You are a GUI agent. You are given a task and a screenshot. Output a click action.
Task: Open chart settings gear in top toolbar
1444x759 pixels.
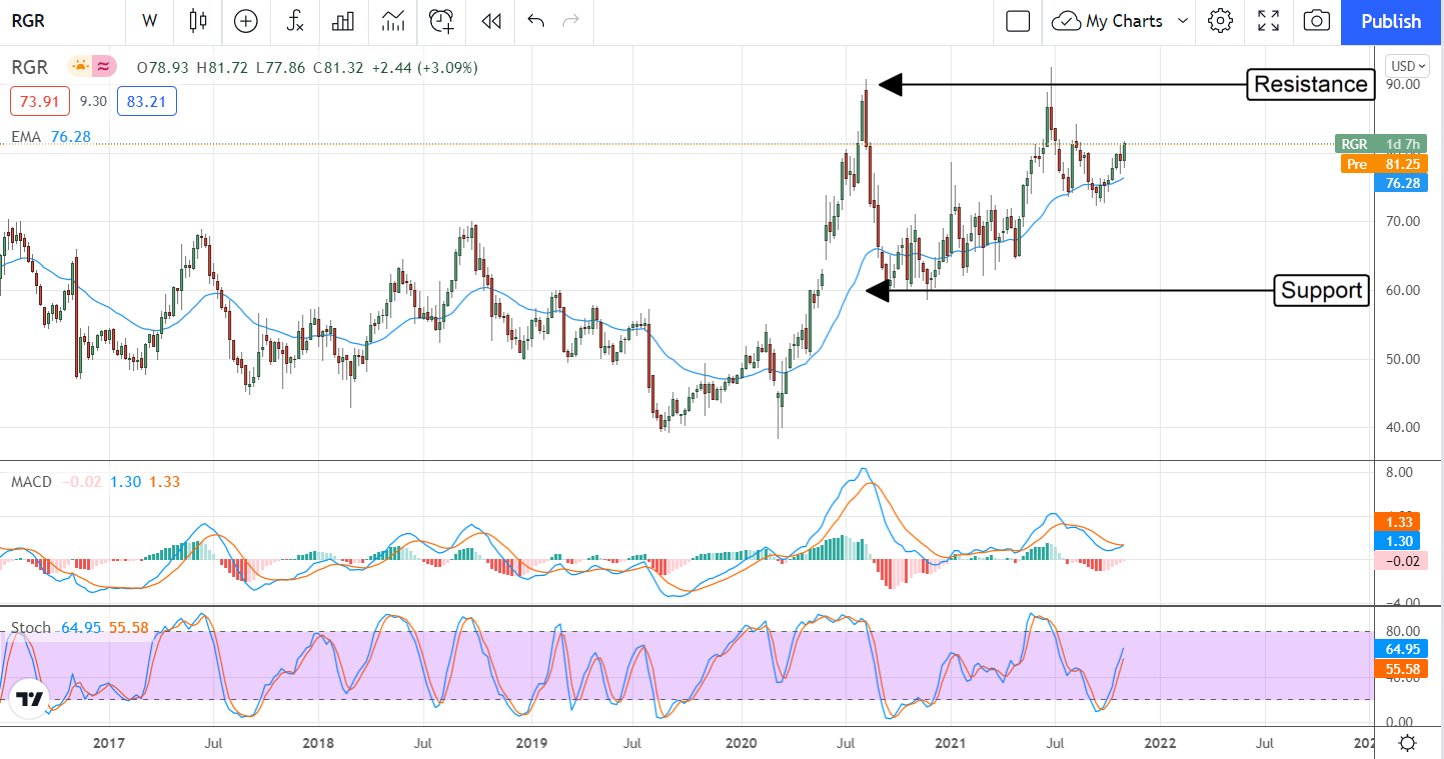[x=1219, y=21]
